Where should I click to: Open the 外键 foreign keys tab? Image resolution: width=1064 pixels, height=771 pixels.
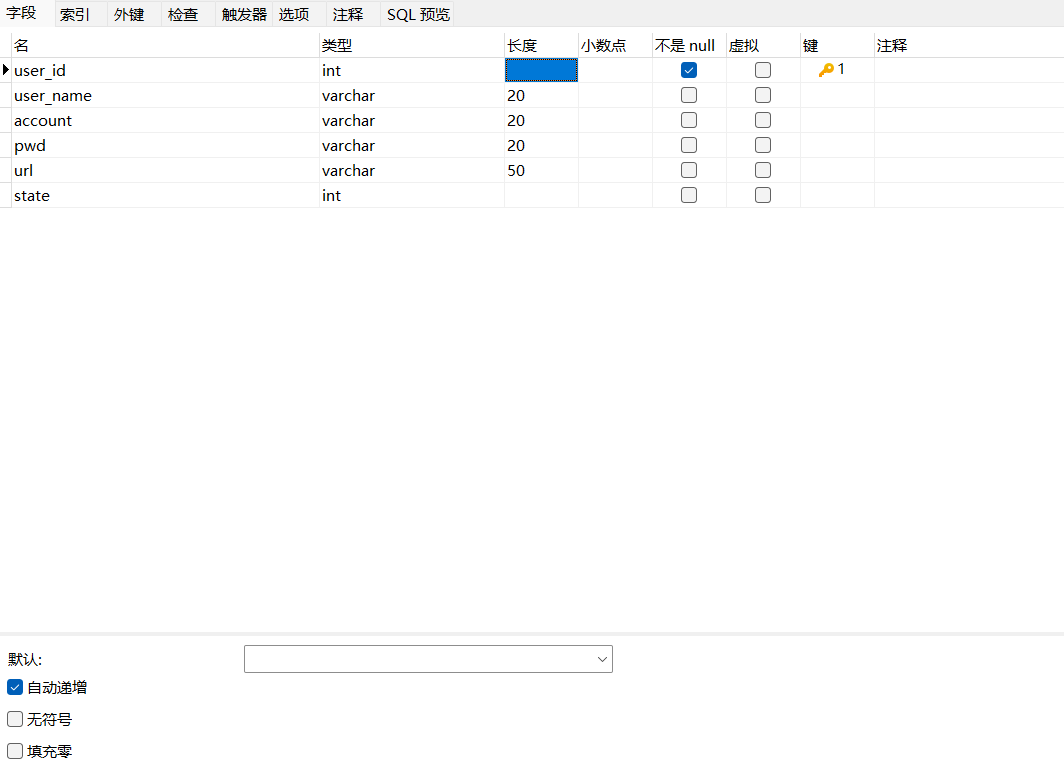(x=129, y=14)
